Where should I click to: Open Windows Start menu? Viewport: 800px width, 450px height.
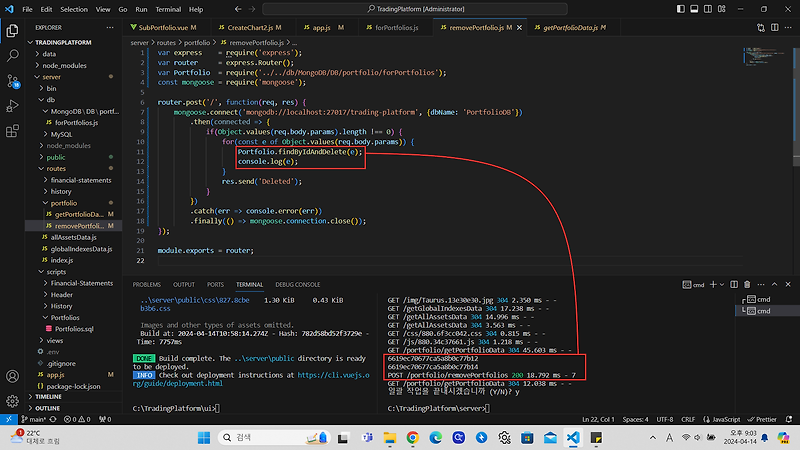click(204, 438)
